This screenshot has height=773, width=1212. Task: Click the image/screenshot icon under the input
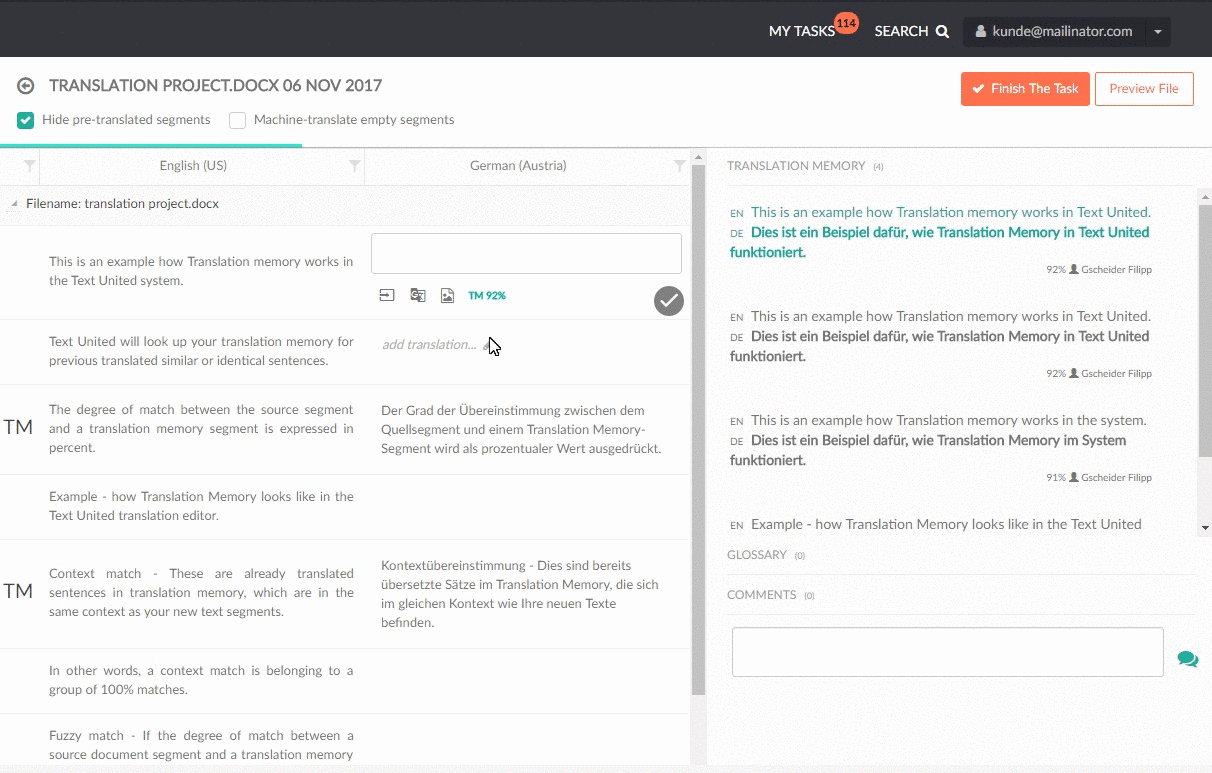tap(448, 295)
